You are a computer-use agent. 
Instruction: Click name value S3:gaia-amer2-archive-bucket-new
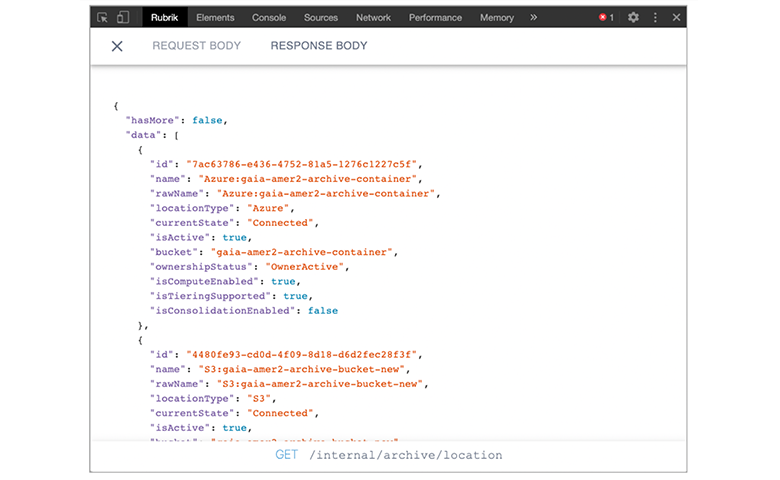pyautogui.click(x=301, y=369)
